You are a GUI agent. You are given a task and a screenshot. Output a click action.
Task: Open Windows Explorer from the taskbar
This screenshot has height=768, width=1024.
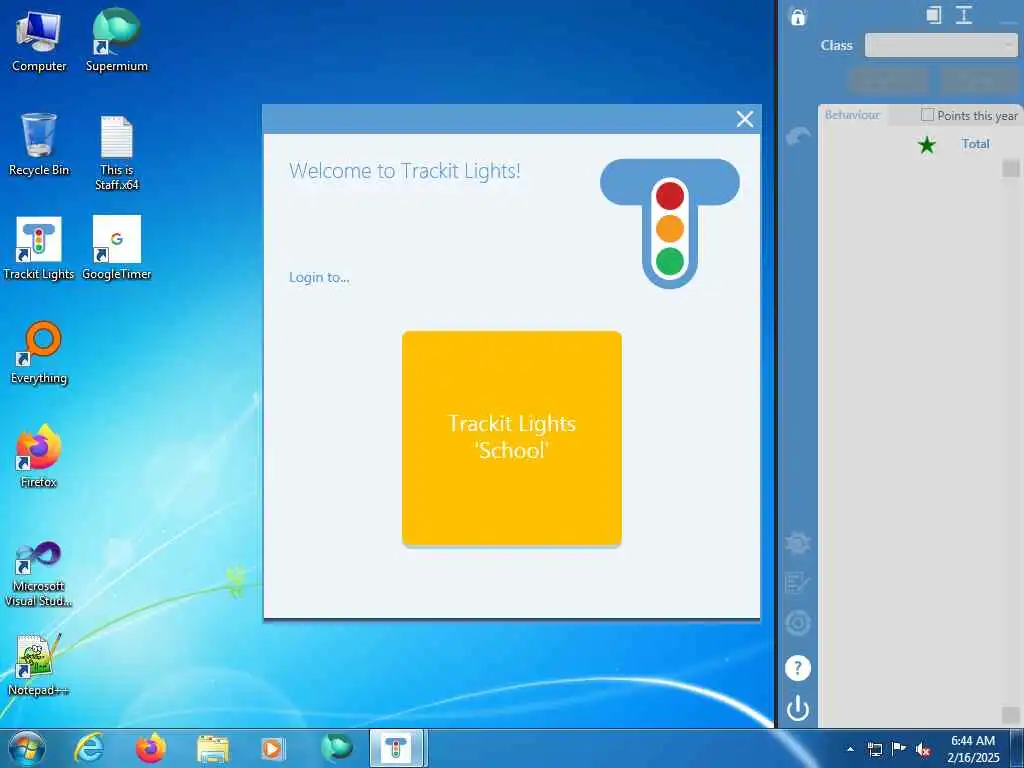coord(213,749)
